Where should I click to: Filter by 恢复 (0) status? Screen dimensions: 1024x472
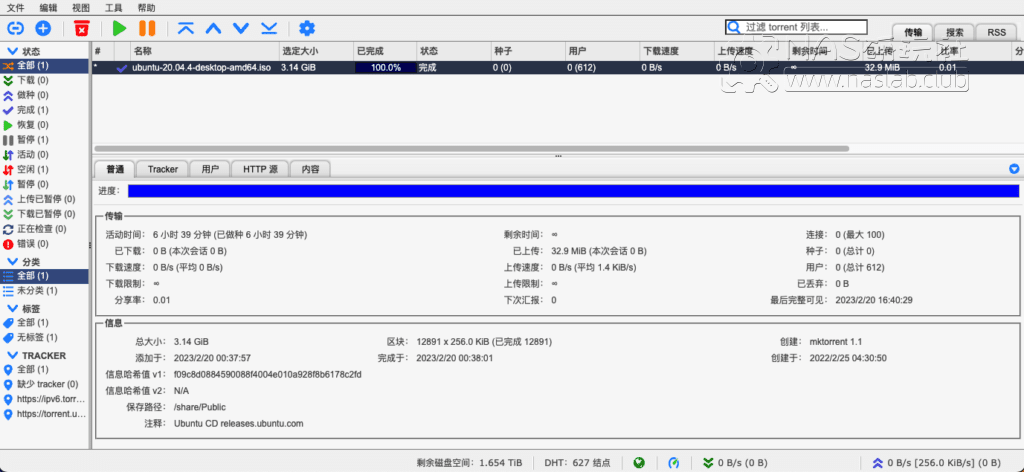coord(44,125)
